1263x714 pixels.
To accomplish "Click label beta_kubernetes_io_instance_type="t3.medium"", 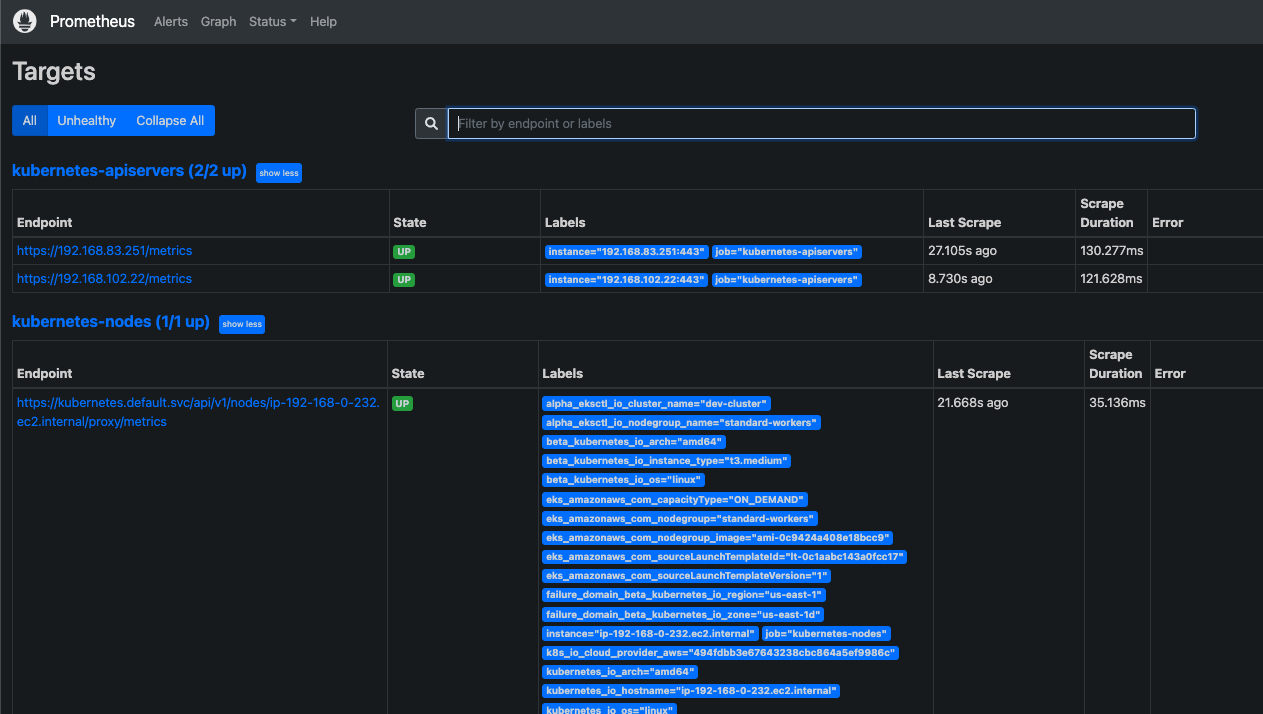I will coord(667,460).
